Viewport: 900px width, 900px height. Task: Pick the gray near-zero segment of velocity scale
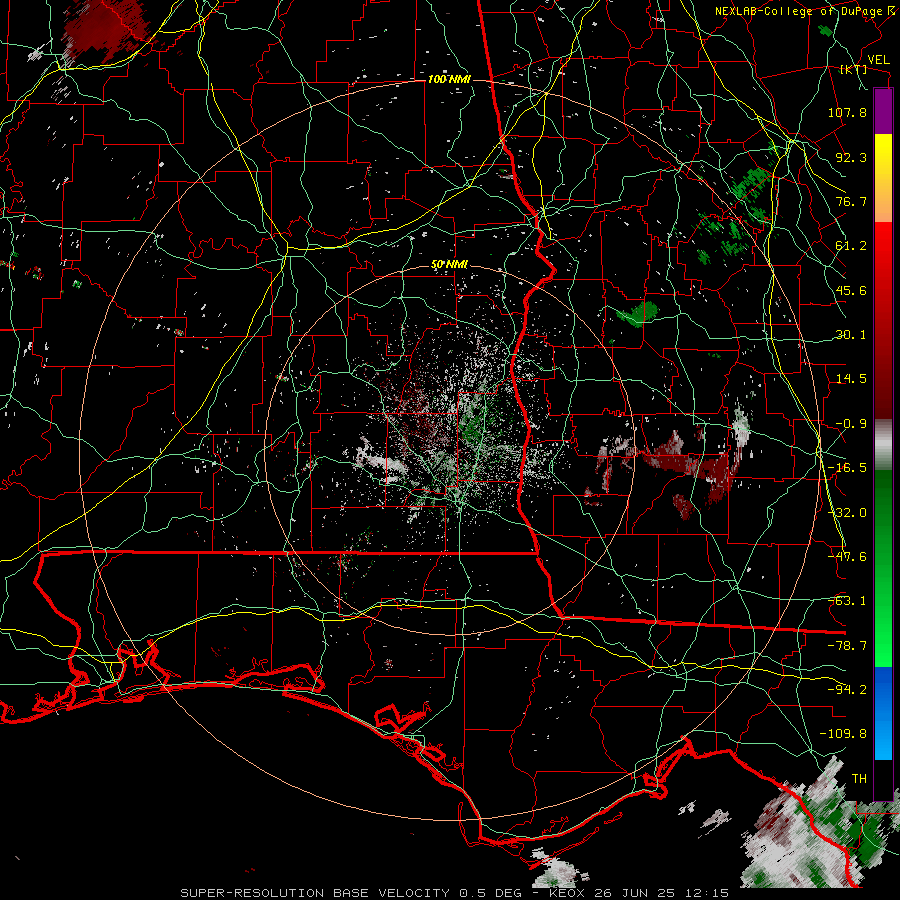tap(883, 445)
